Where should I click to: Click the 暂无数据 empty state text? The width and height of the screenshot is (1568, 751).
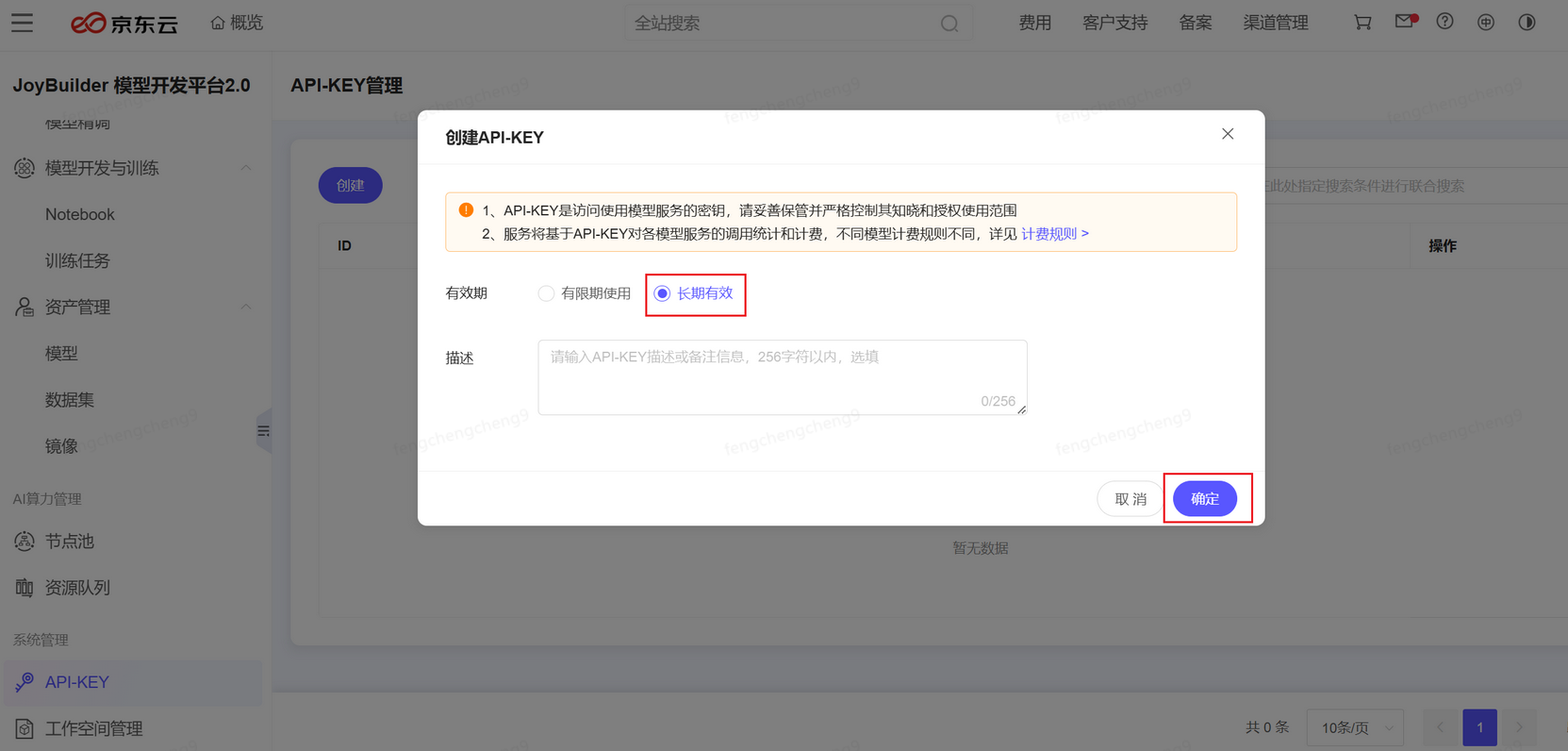pyautogui.click(x=981, y=548)
